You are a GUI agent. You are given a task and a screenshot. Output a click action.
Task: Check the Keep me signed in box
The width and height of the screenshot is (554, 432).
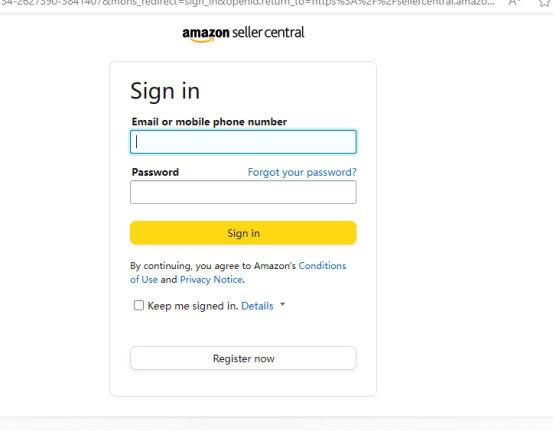tap(139, 306)
